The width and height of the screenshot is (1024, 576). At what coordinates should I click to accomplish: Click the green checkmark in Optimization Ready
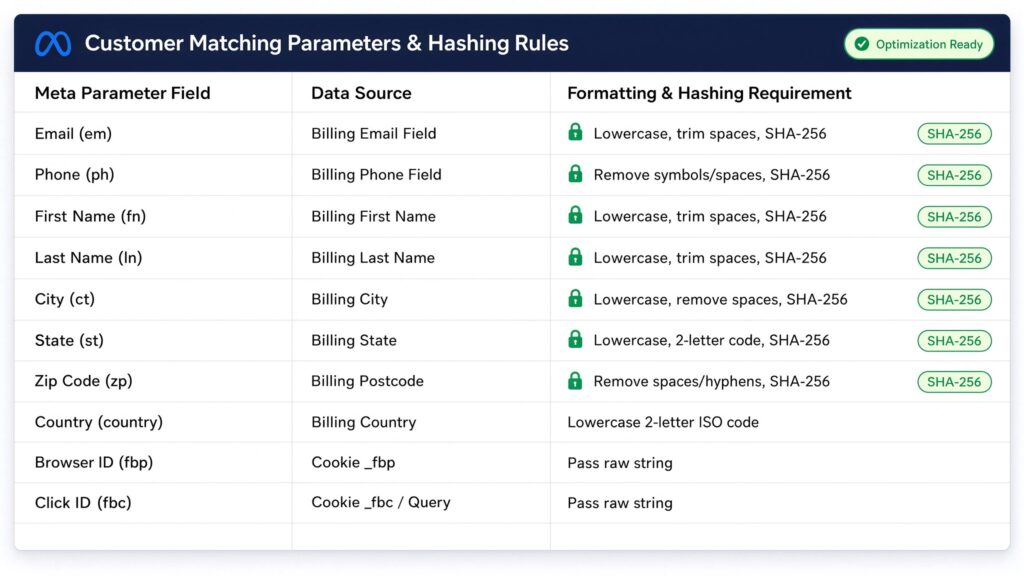click(x=861, y=44)
